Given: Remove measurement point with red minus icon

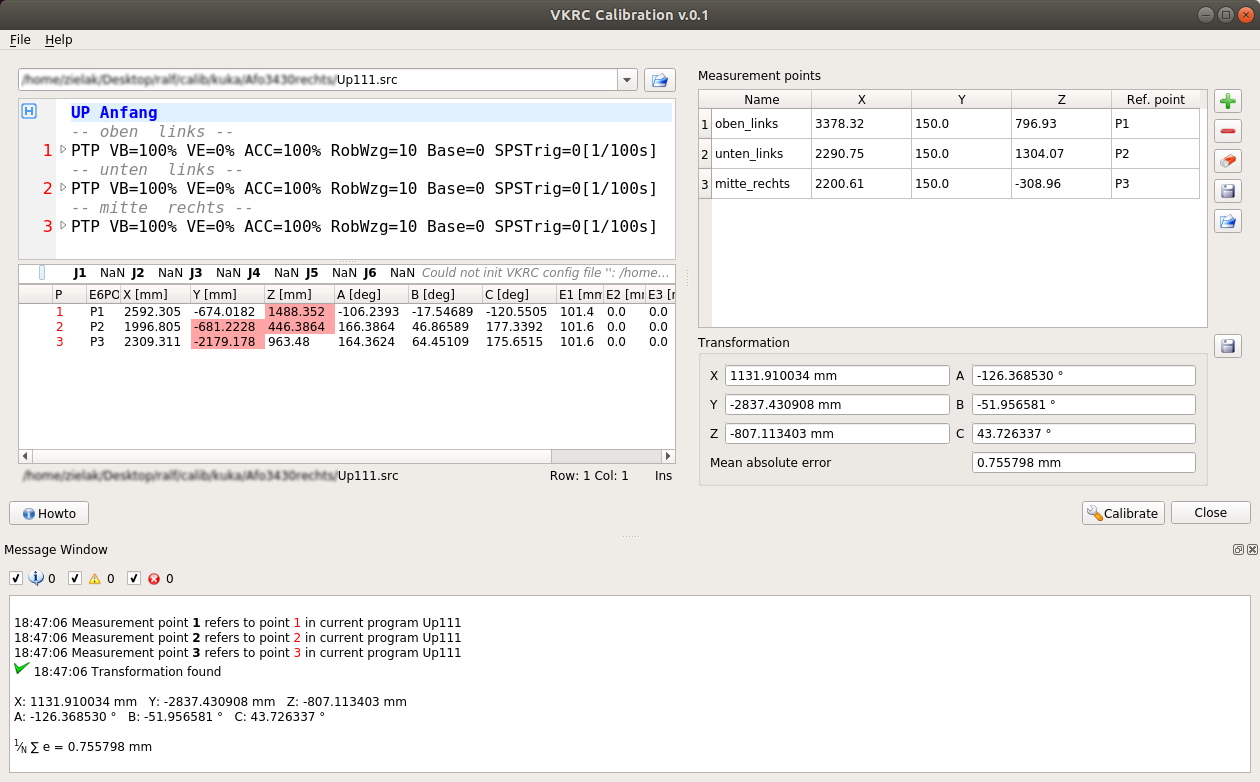Looking at the screenshot, I should coord(1228,131).
